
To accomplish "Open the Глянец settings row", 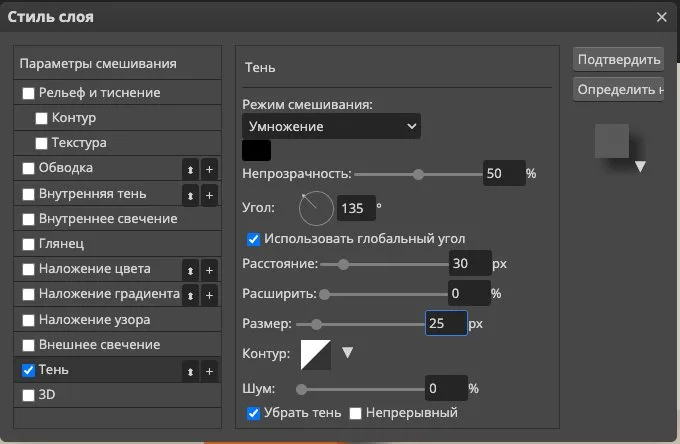I will (118, 244).
